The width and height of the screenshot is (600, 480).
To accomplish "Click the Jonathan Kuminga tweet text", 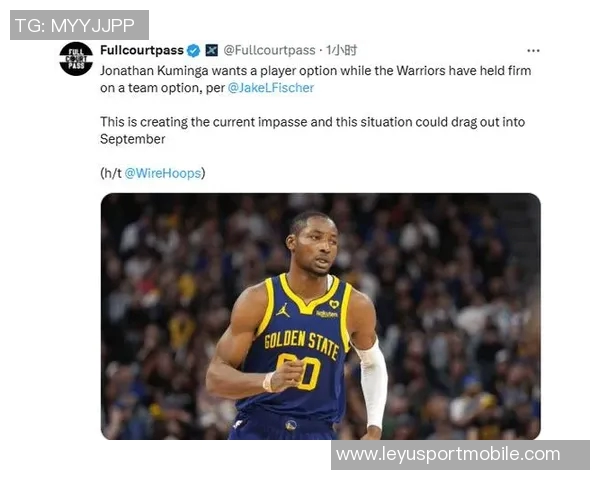I will pos(316,79).
